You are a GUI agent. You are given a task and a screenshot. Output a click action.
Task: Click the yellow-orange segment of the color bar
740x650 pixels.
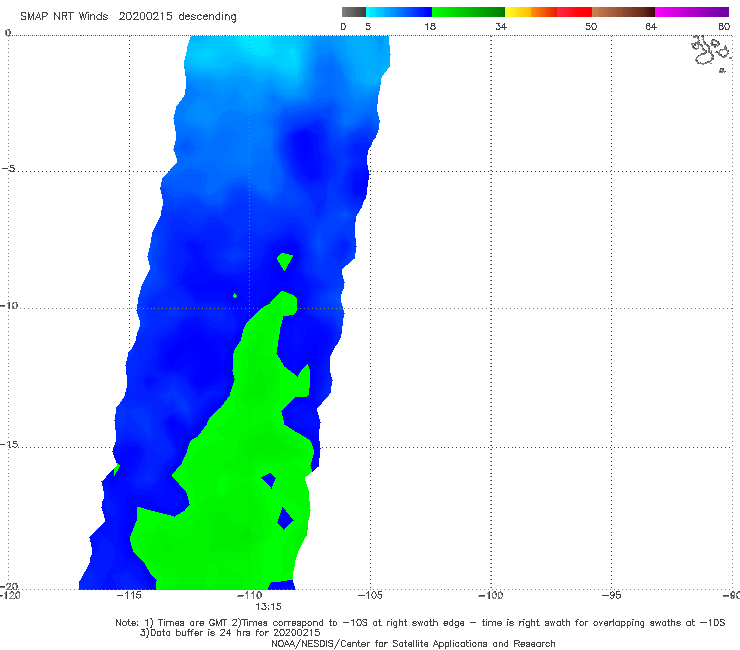[531, 12]
